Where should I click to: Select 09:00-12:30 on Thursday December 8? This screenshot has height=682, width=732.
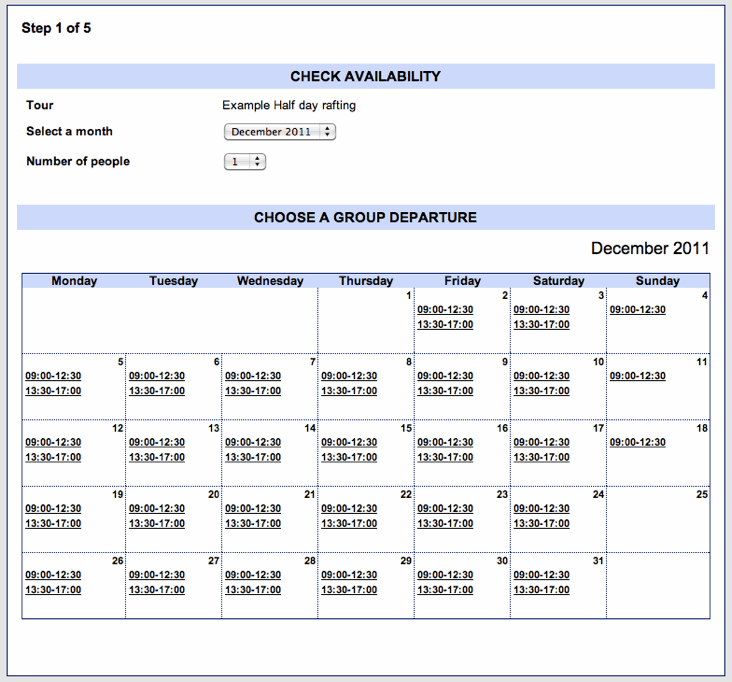tap(349, 376)
